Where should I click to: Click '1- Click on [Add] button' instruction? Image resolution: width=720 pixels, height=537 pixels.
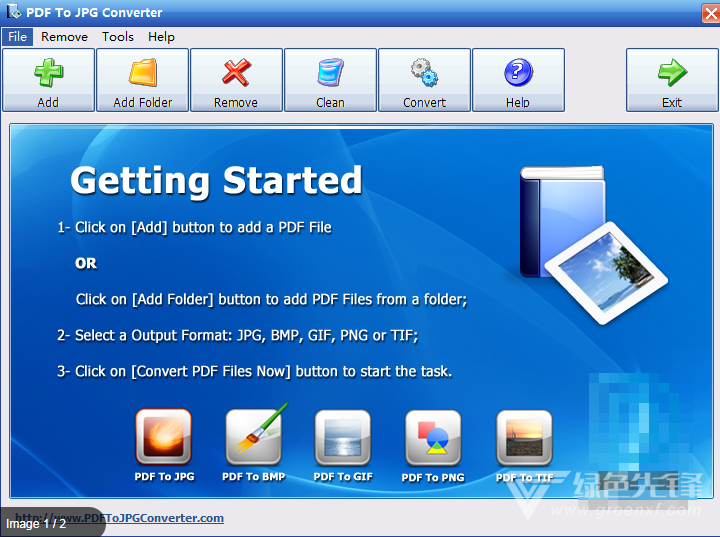tap(194, 227)
